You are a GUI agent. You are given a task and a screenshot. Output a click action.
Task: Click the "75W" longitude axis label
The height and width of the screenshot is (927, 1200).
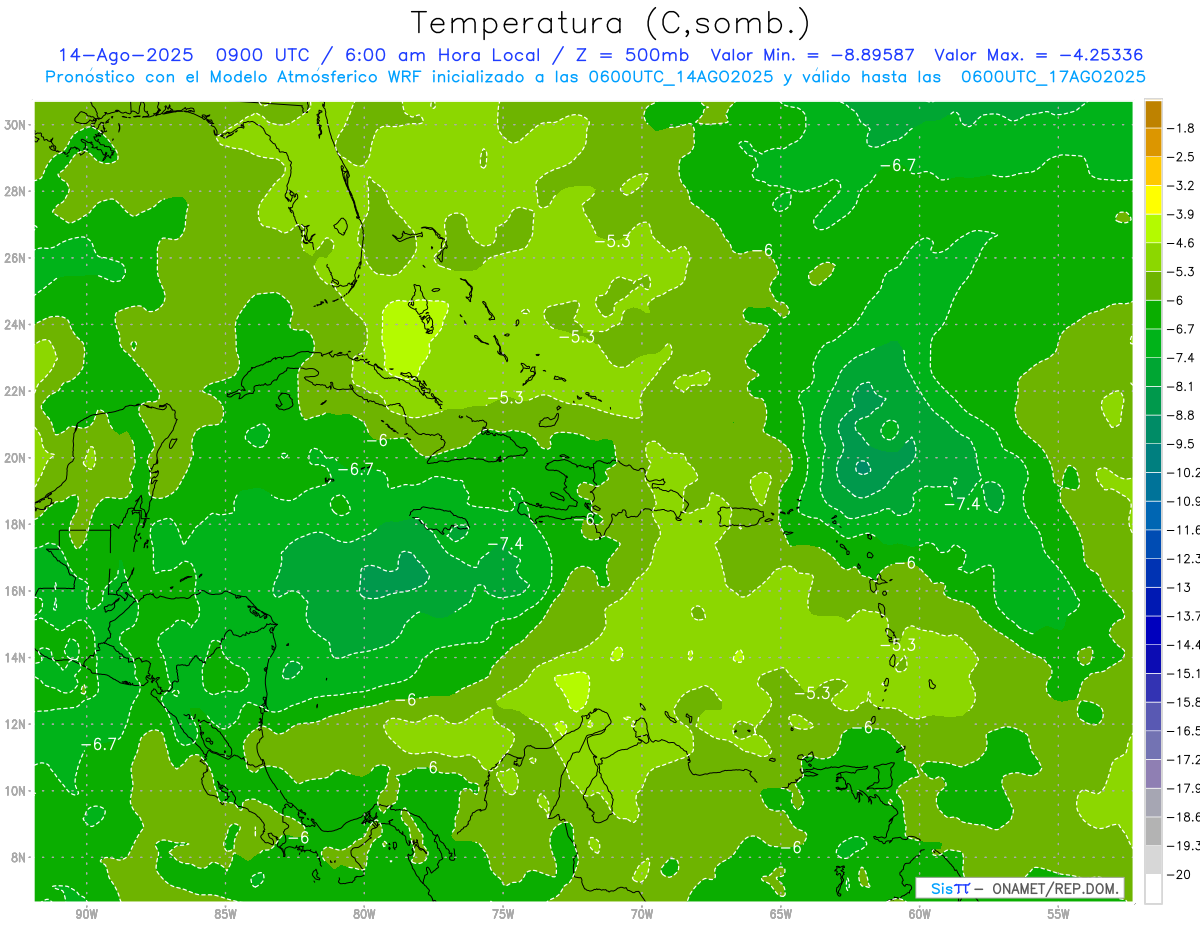pyautogui.click(x=503, y=914)
